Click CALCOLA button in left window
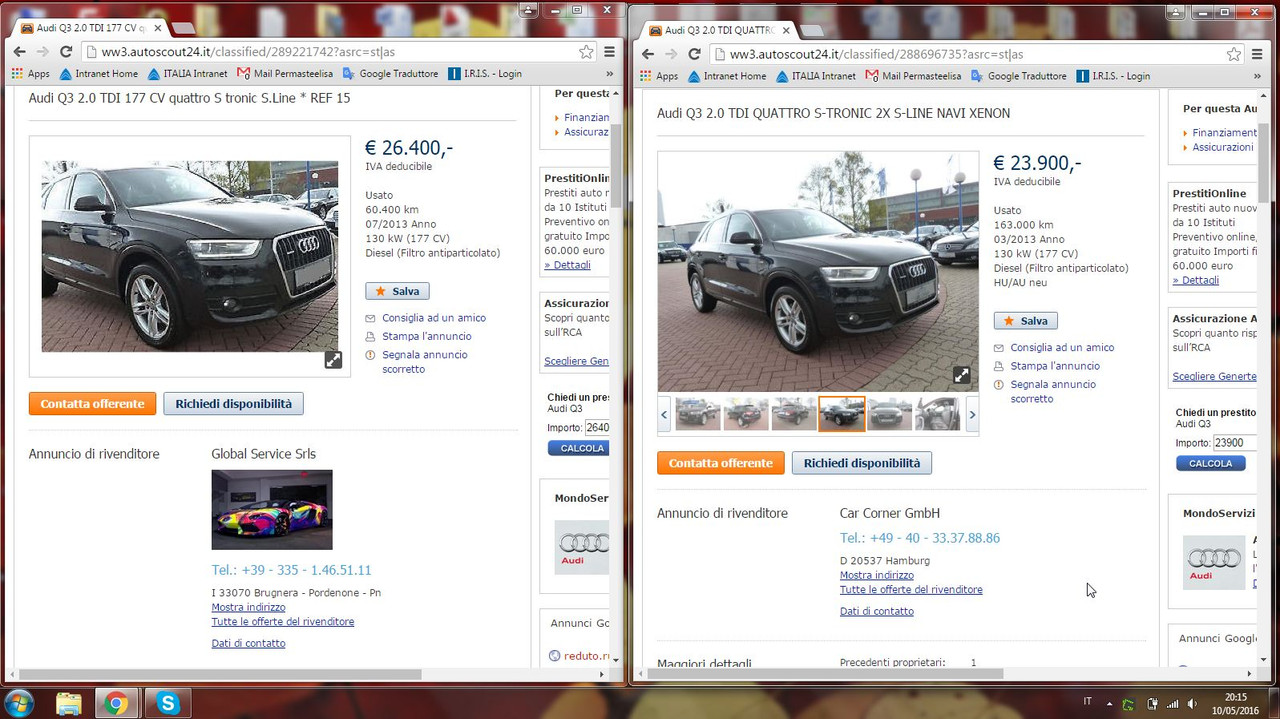This screenshot has width=1280, height=719. click(580, 448)
